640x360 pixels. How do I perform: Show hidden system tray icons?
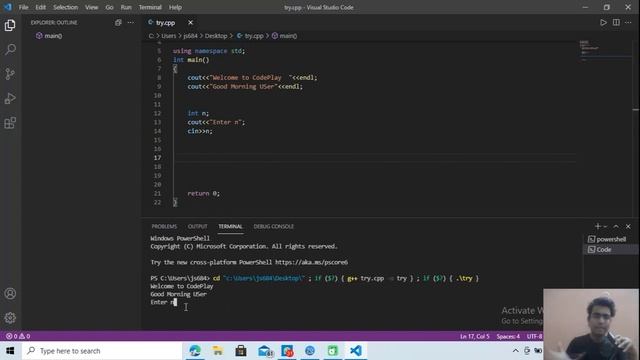(516, 351)
